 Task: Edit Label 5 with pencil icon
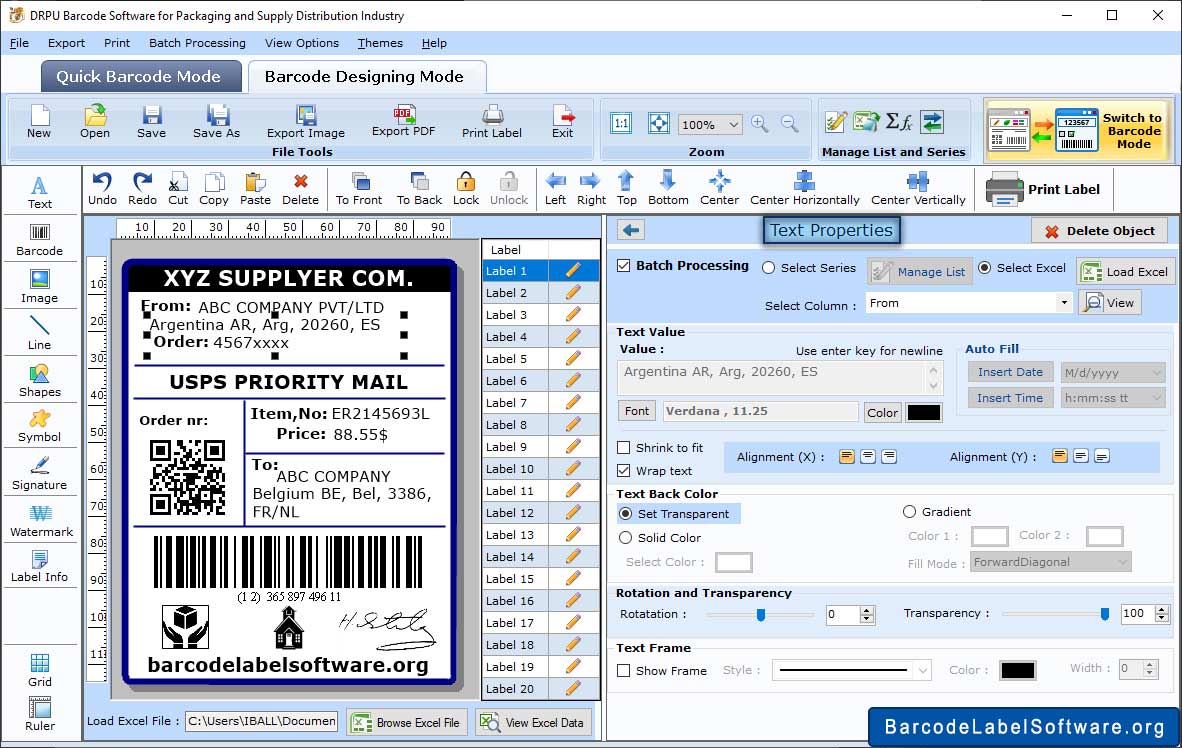(x=573, y=358)
